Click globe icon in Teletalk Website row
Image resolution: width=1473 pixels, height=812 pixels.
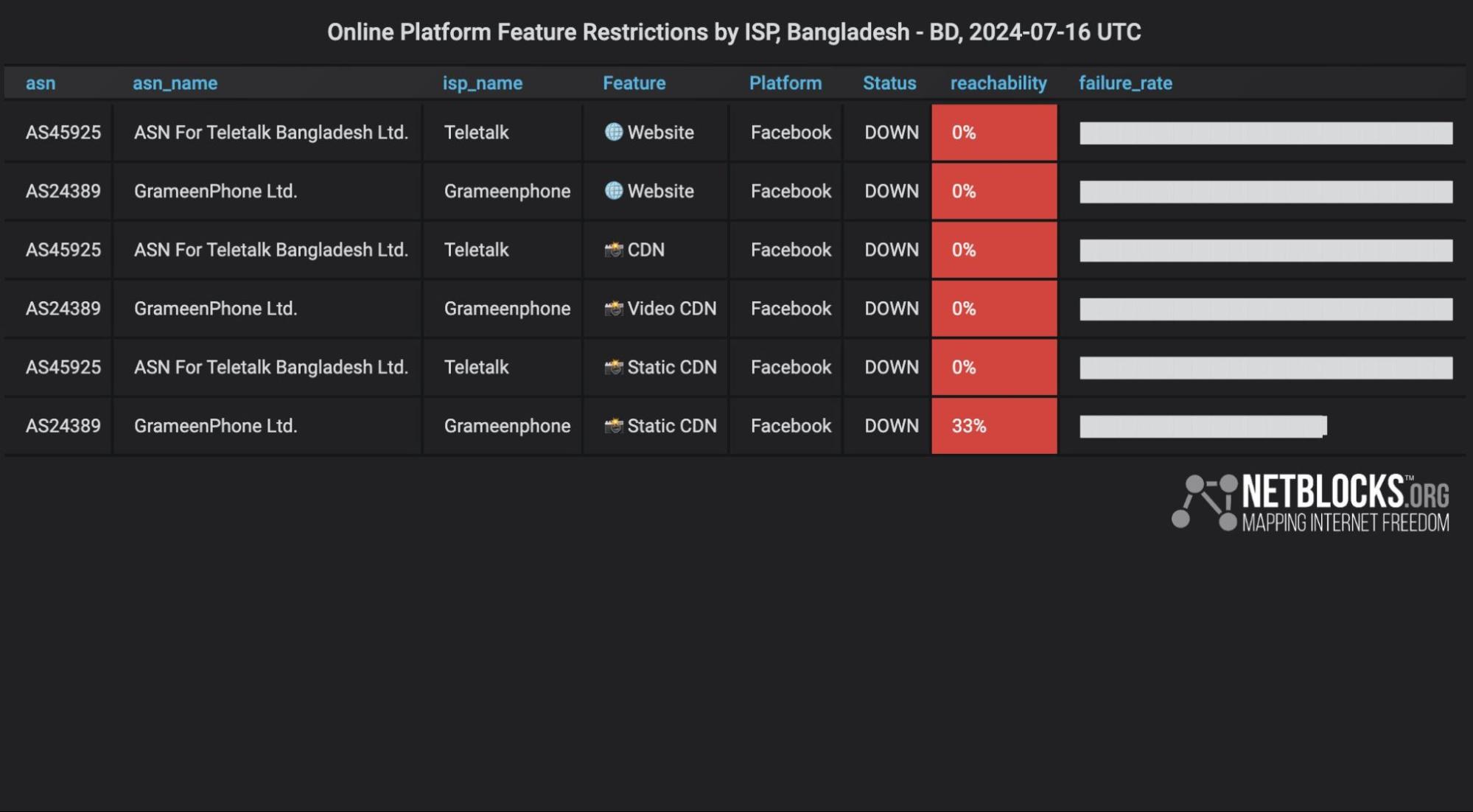613,132
